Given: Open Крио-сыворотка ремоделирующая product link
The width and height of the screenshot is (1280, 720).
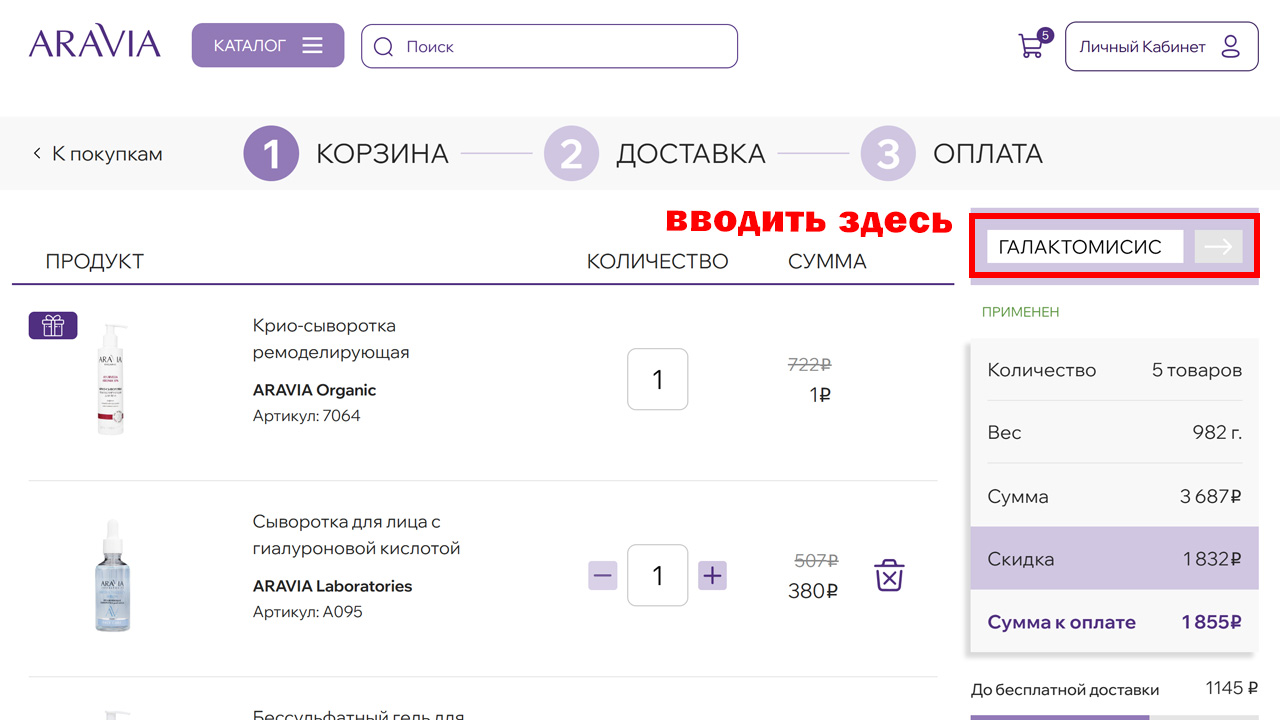Looking at the screenshot, I should (x=331, y=339).
